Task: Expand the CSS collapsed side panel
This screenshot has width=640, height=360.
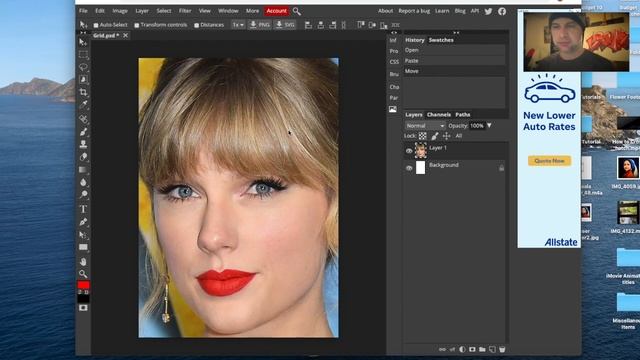Action: (x=394, y=62)
